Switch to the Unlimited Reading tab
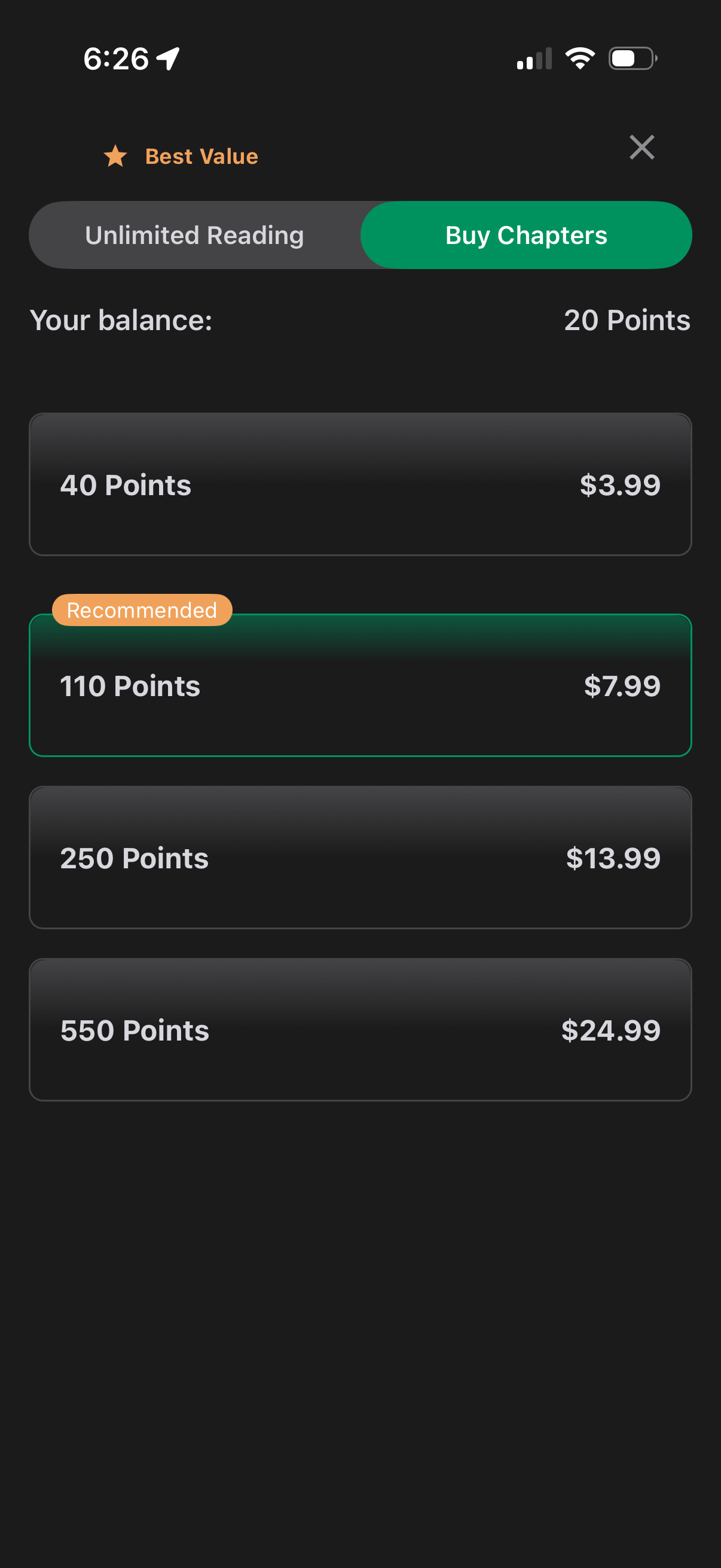 [x=195, y=235]
